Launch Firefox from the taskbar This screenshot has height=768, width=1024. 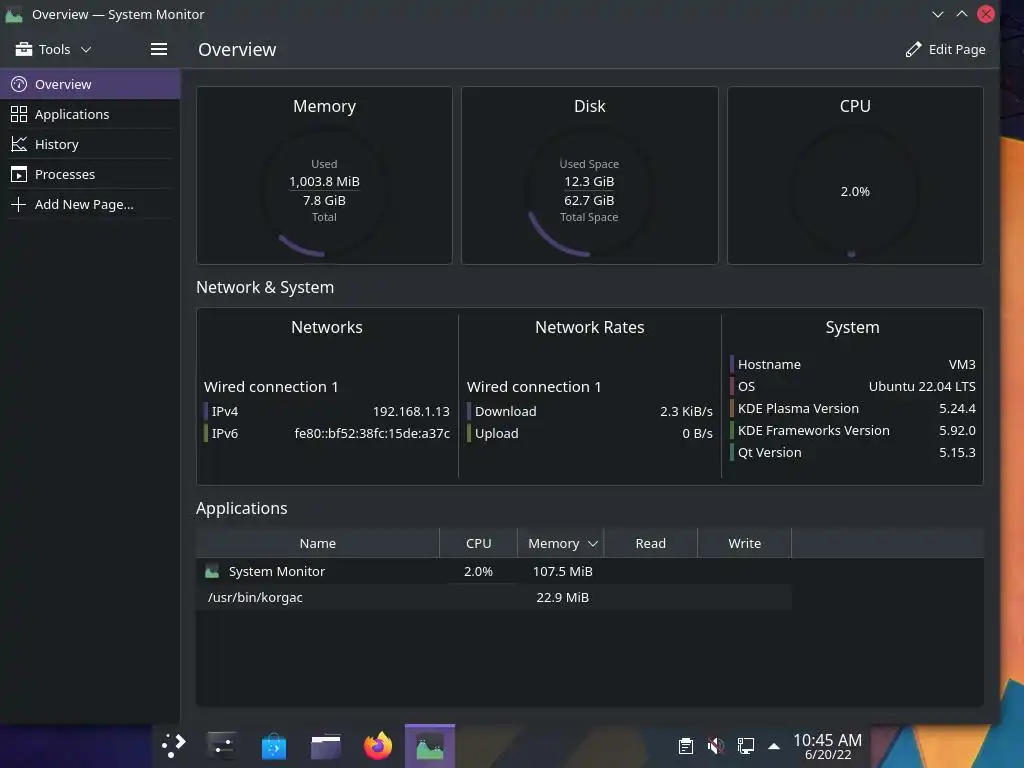click(x=378, y=745)
